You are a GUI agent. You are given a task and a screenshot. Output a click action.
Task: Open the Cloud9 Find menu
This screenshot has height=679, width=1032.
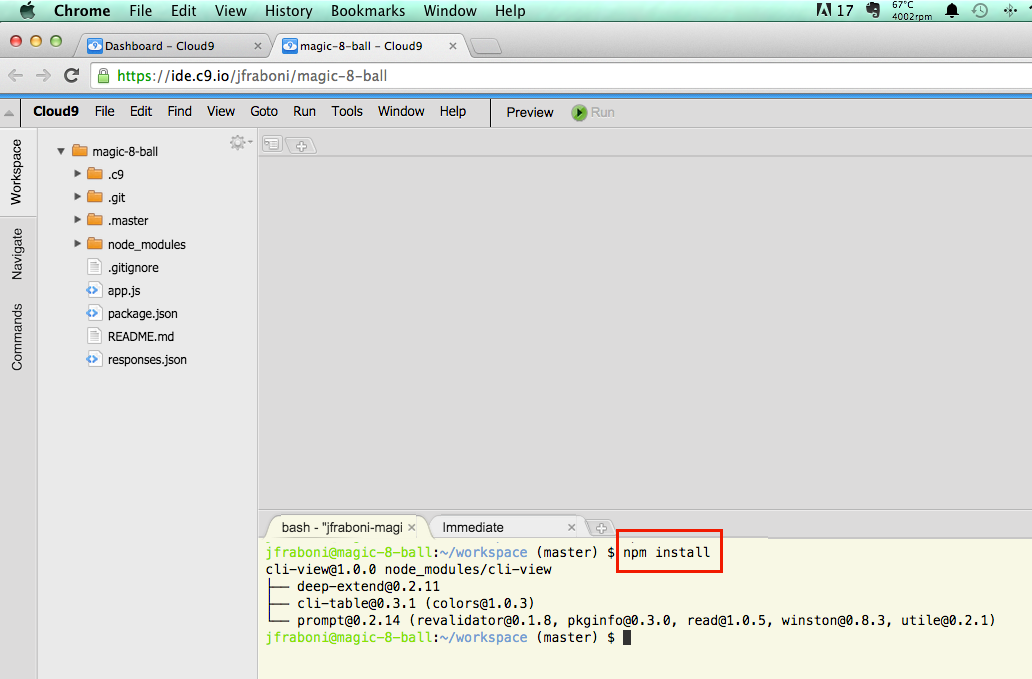(180, 111)
